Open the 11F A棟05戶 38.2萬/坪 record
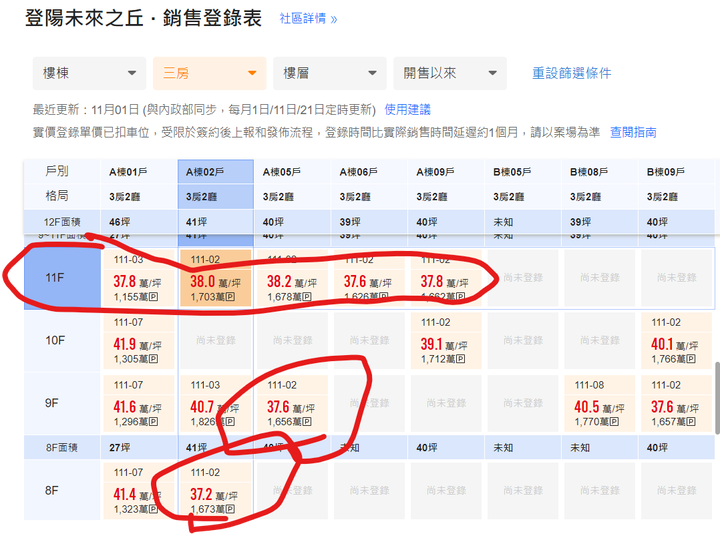The width and height of the screenshot is (720, 534). tap(292, 278)
